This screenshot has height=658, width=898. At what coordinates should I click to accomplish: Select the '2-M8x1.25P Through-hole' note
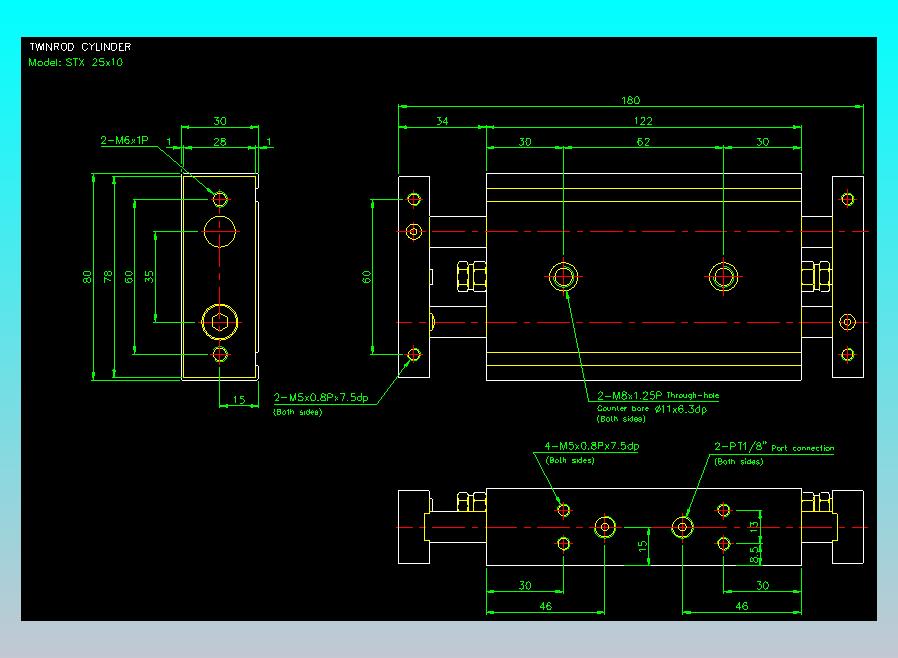click(x=658, y=395)
